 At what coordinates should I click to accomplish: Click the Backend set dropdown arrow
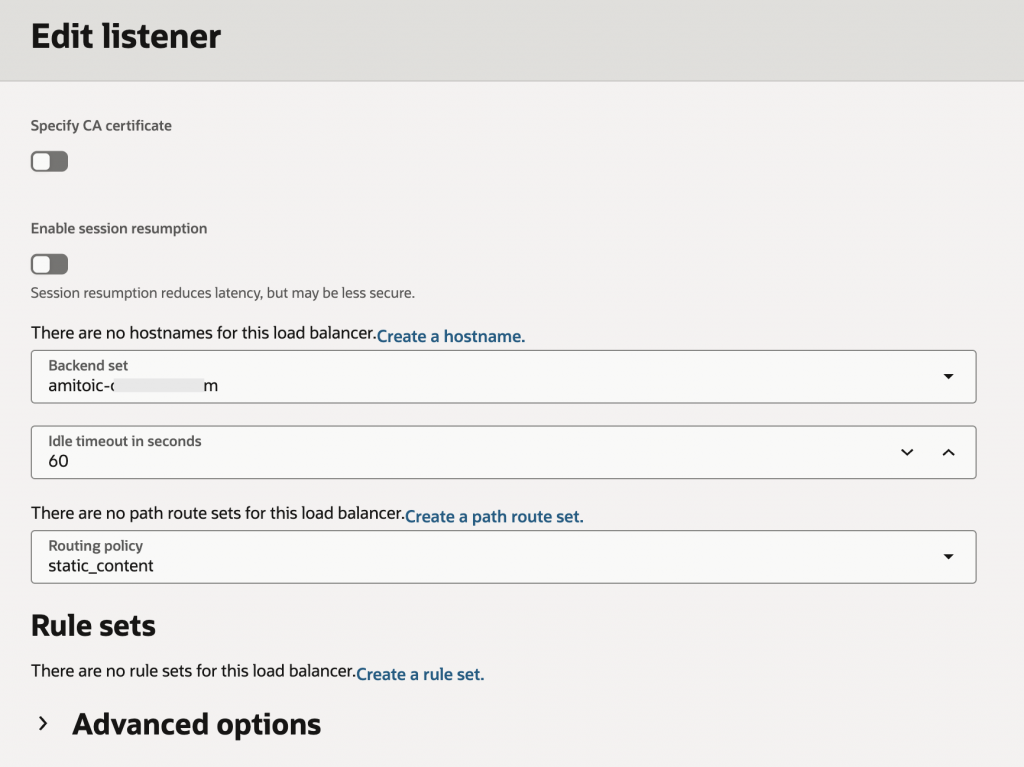(948, 376)
